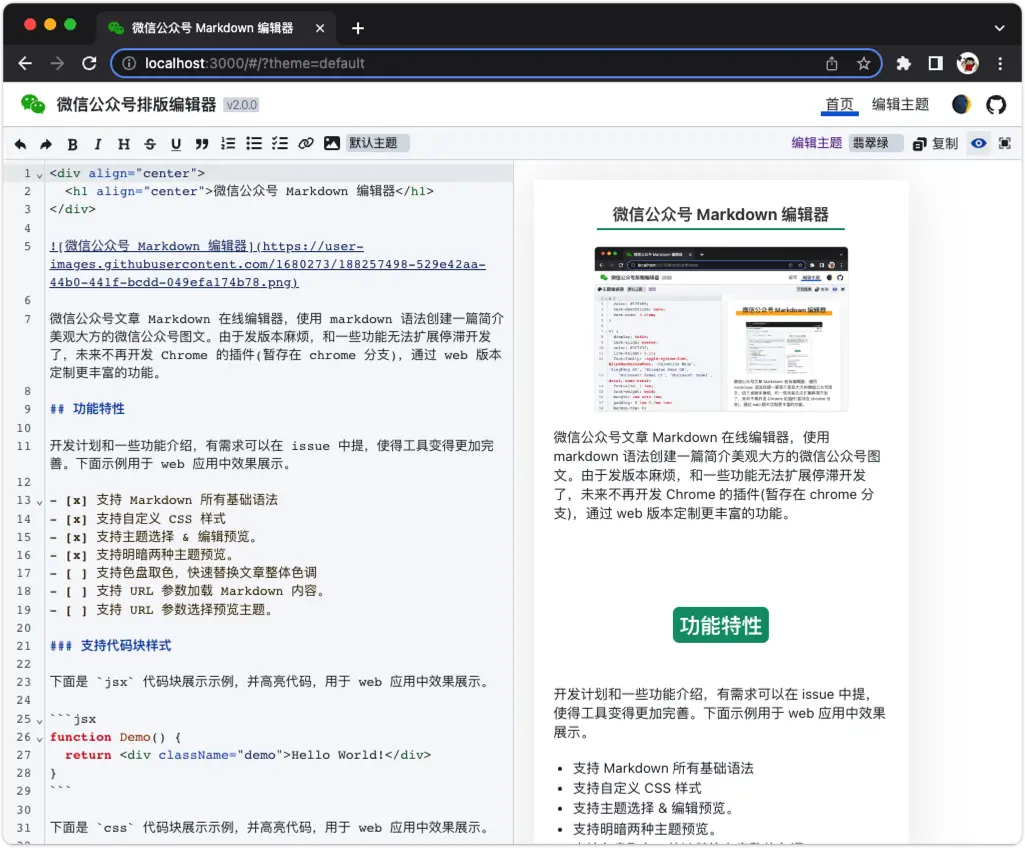Click the green 功能特性 heading in preview
1025x848 pixels.
[720, 626]
